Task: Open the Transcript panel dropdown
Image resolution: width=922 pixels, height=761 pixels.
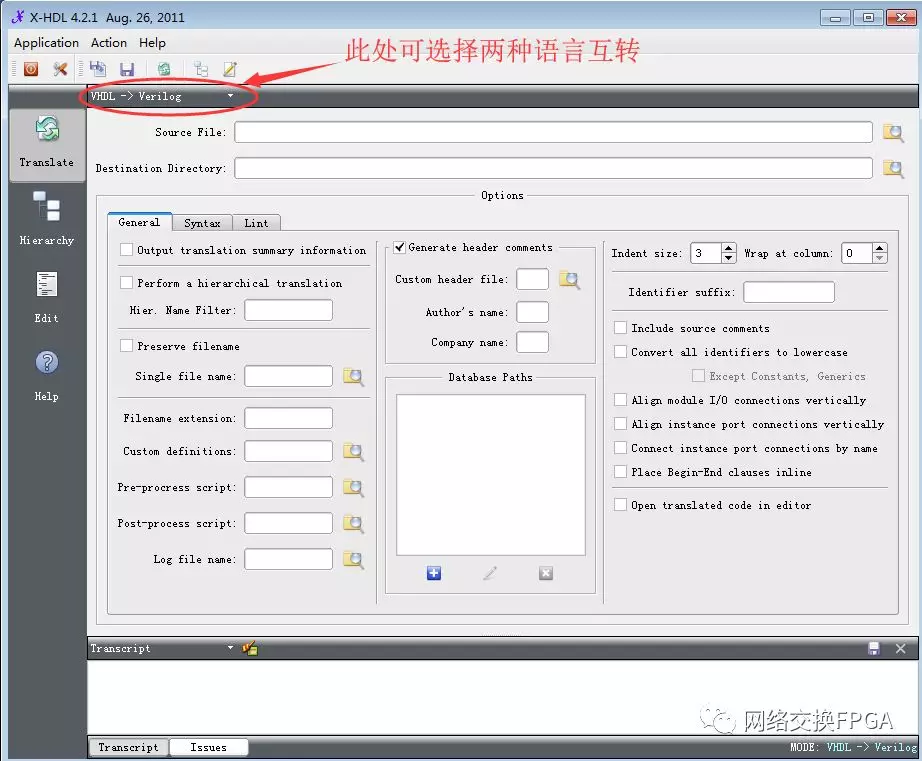Action: 162,648
